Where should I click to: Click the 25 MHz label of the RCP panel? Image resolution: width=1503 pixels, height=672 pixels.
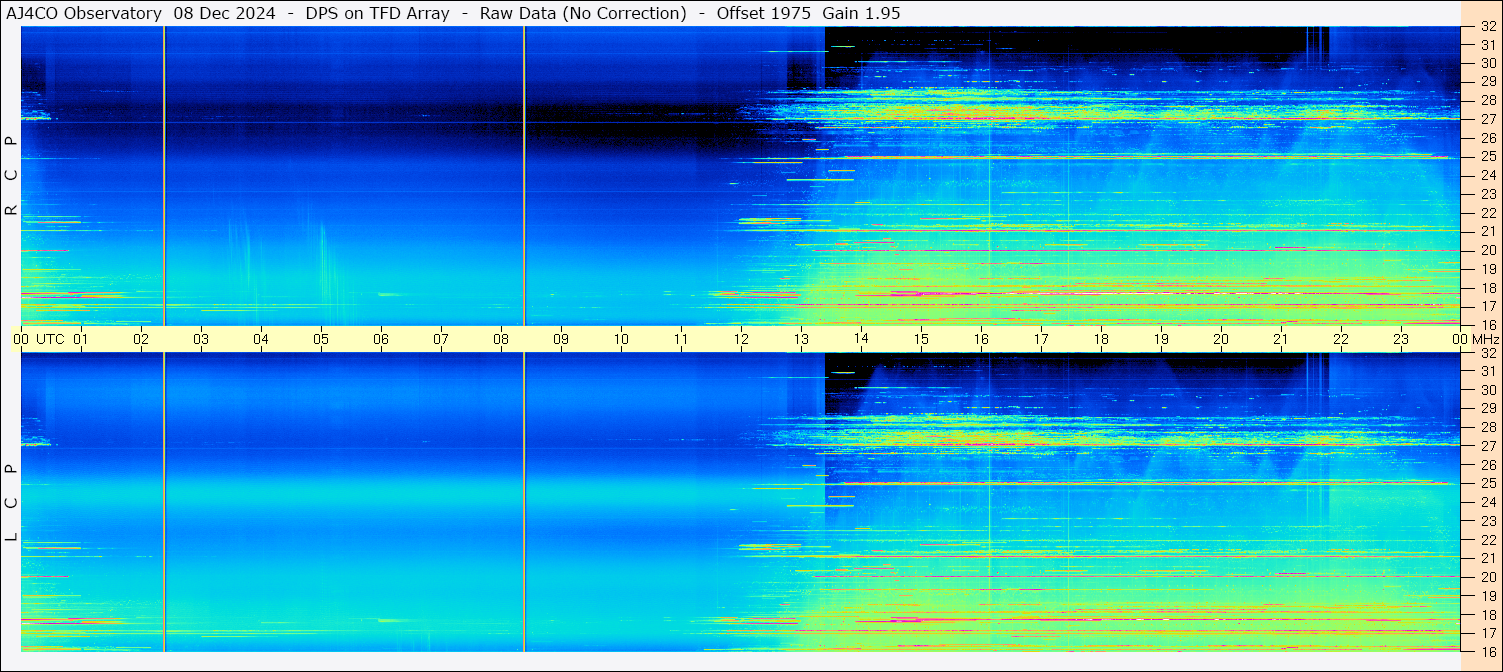[x=1487, y=157]
